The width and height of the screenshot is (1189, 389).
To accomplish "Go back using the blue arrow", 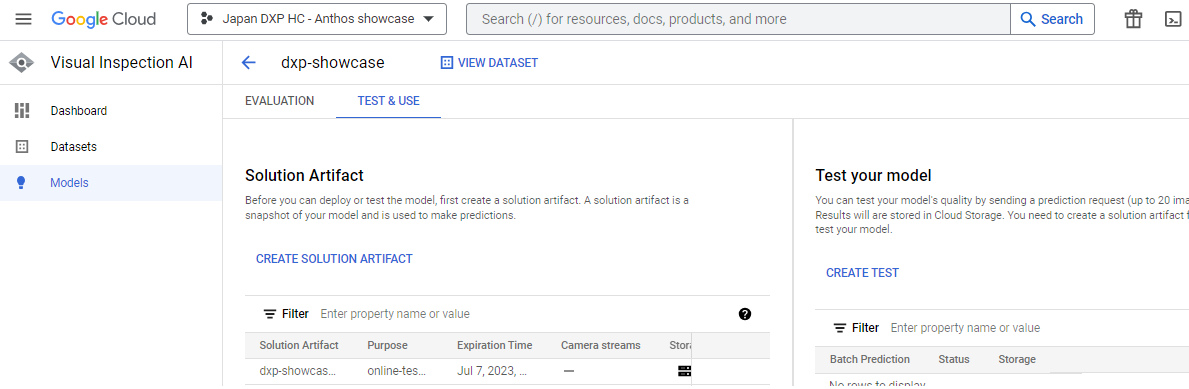I will click(x=249, y=63).
